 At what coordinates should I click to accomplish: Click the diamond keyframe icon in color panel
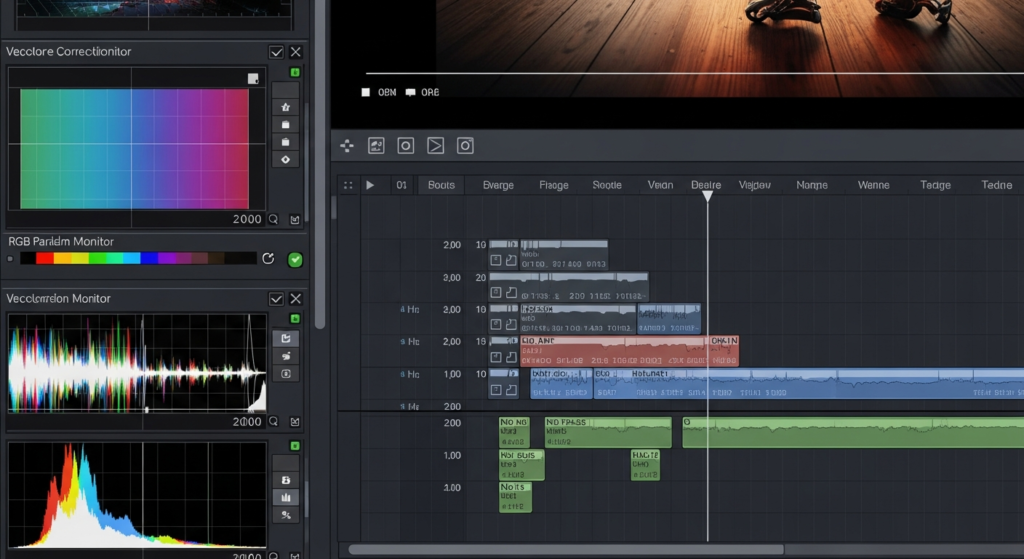[286, 159]
